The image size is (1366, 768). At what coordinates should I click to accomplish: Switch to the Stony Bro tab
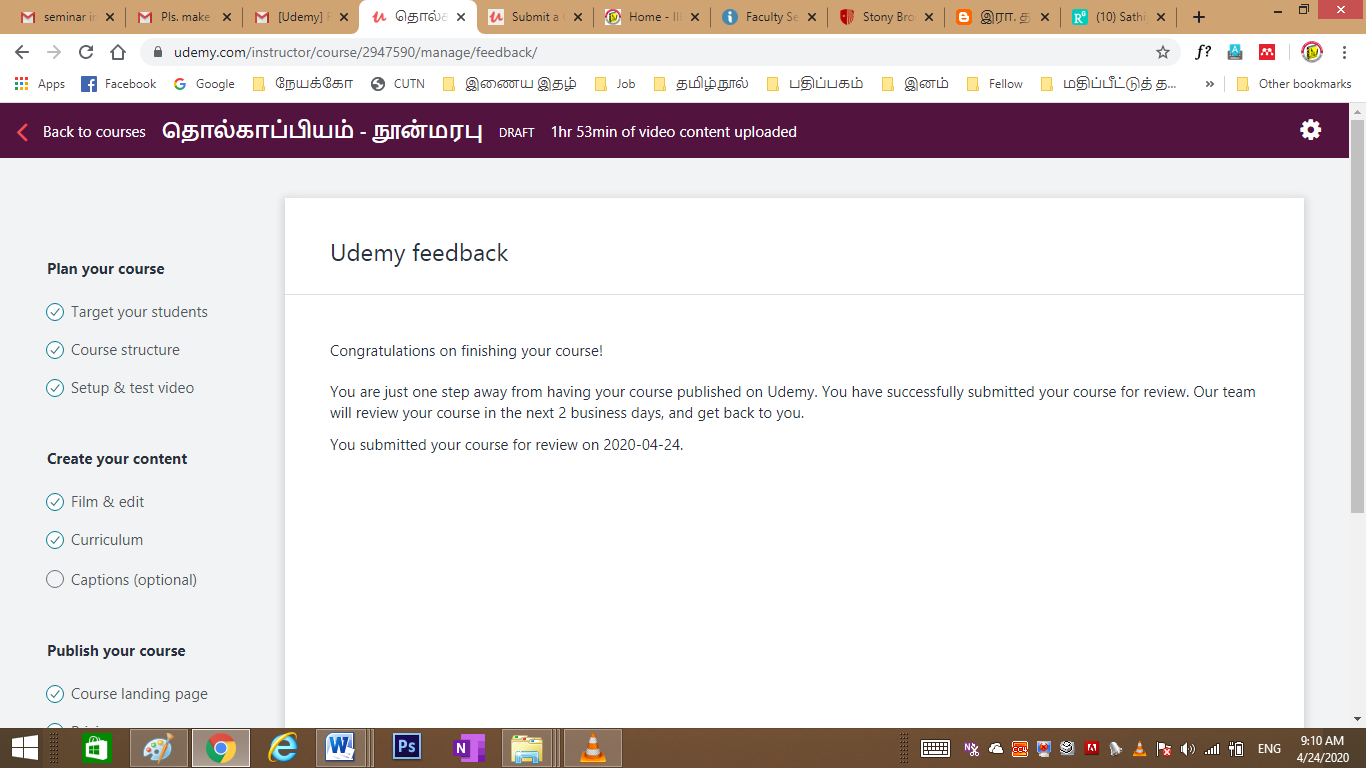click(x=888, y=17)
